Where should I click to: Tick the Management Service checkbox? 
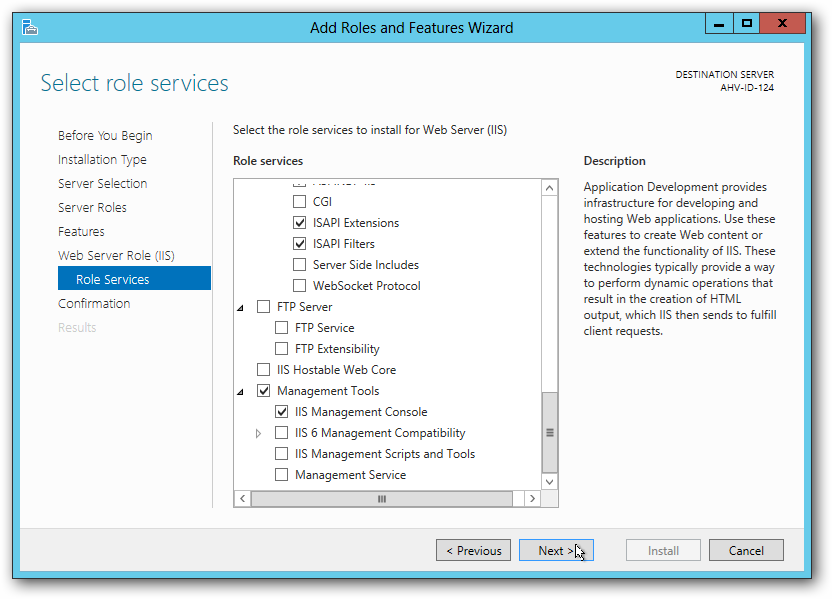click(x=281, y=475)
